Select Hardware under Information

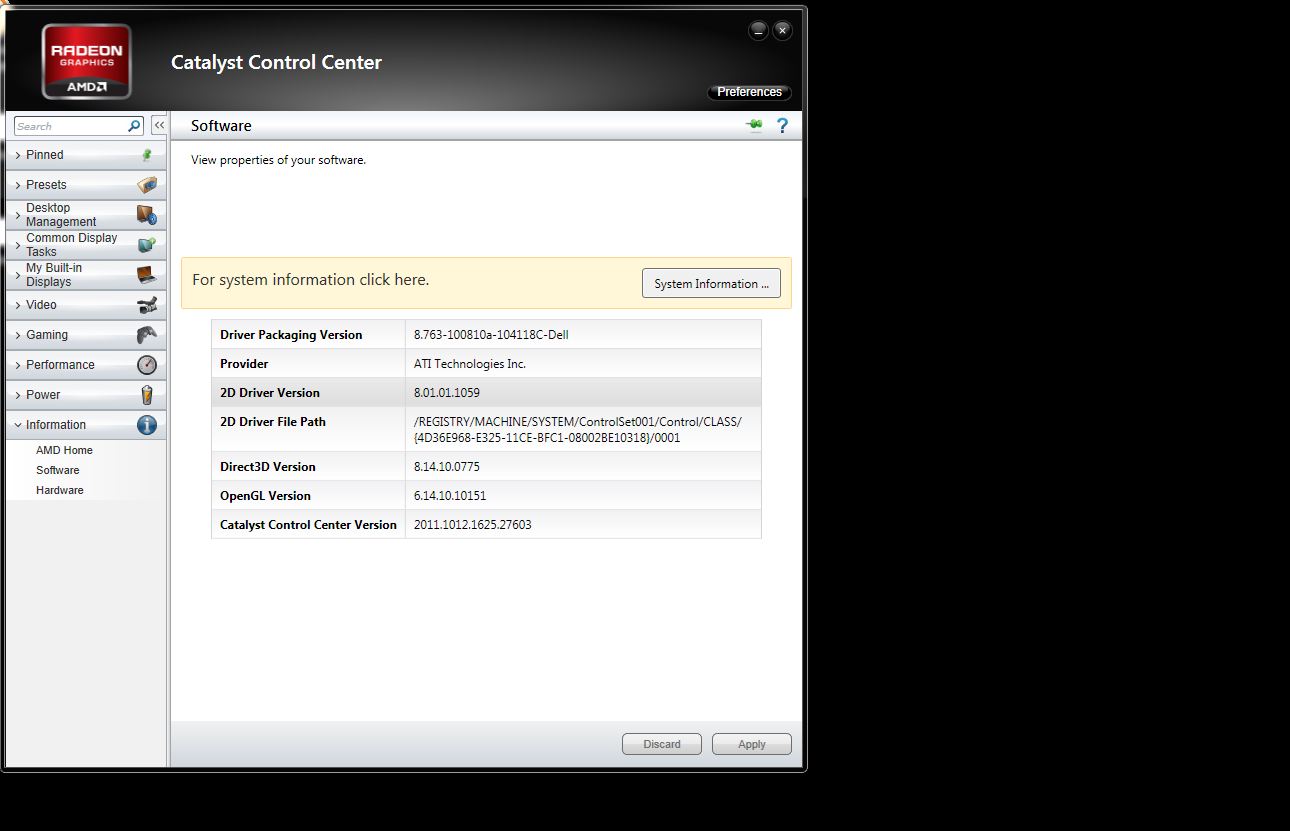[60, 490]
